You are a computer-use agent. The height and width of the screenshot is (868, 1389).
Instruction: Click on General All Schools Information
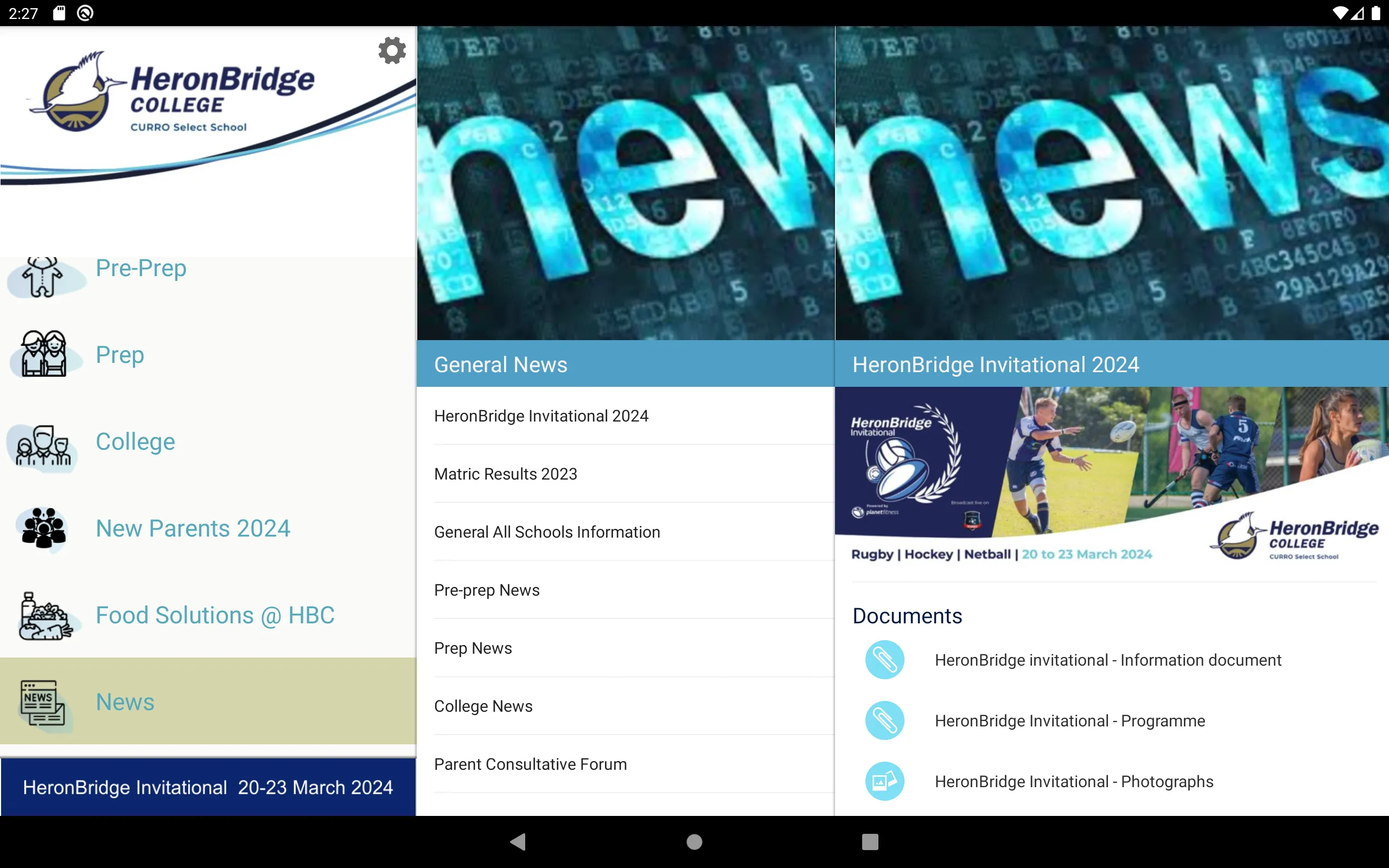click(x=546, y=531)
